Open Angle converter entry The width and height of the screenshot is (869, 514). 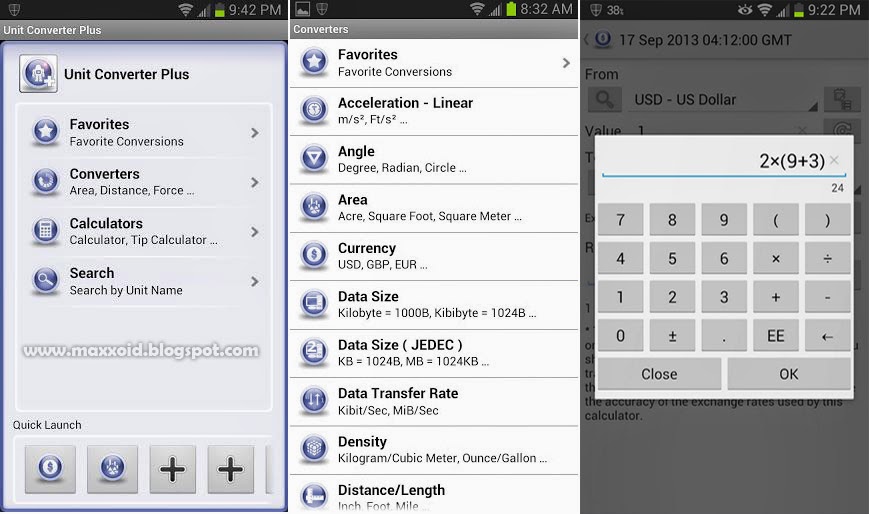434,159
